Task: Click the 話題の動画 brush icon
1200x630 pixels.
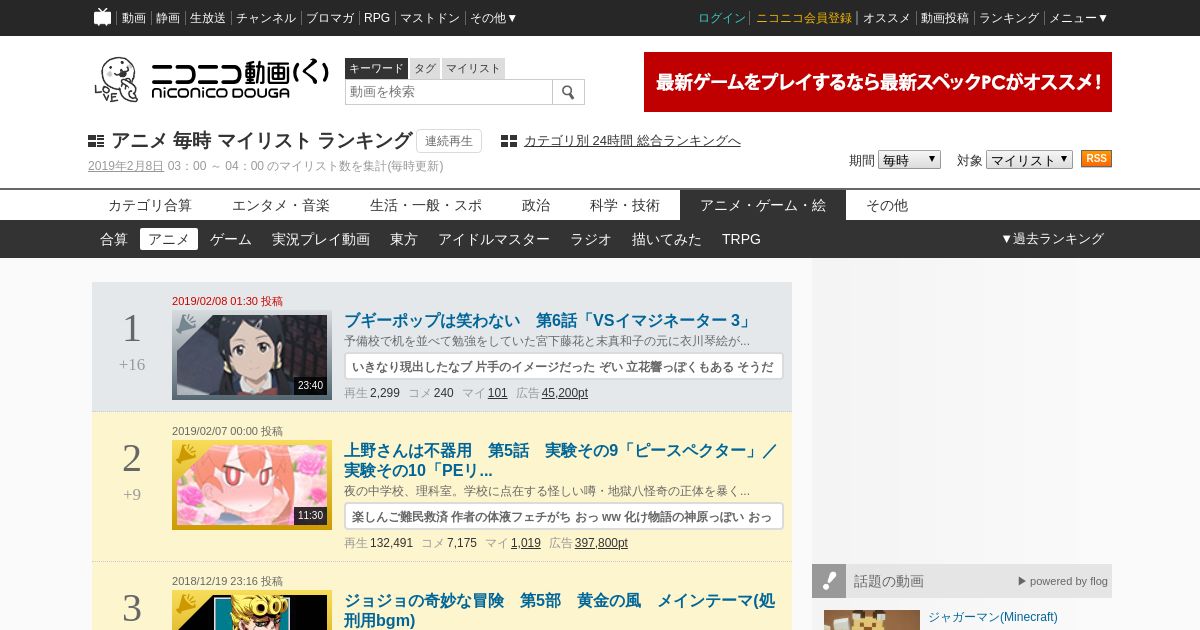Action: [x=829, y=581]
